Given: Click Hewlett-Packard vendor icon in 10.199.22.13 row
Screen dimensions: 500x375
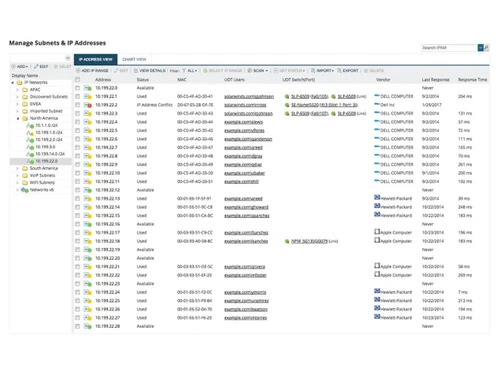Looking at the screenshot, I should [377, 198].
